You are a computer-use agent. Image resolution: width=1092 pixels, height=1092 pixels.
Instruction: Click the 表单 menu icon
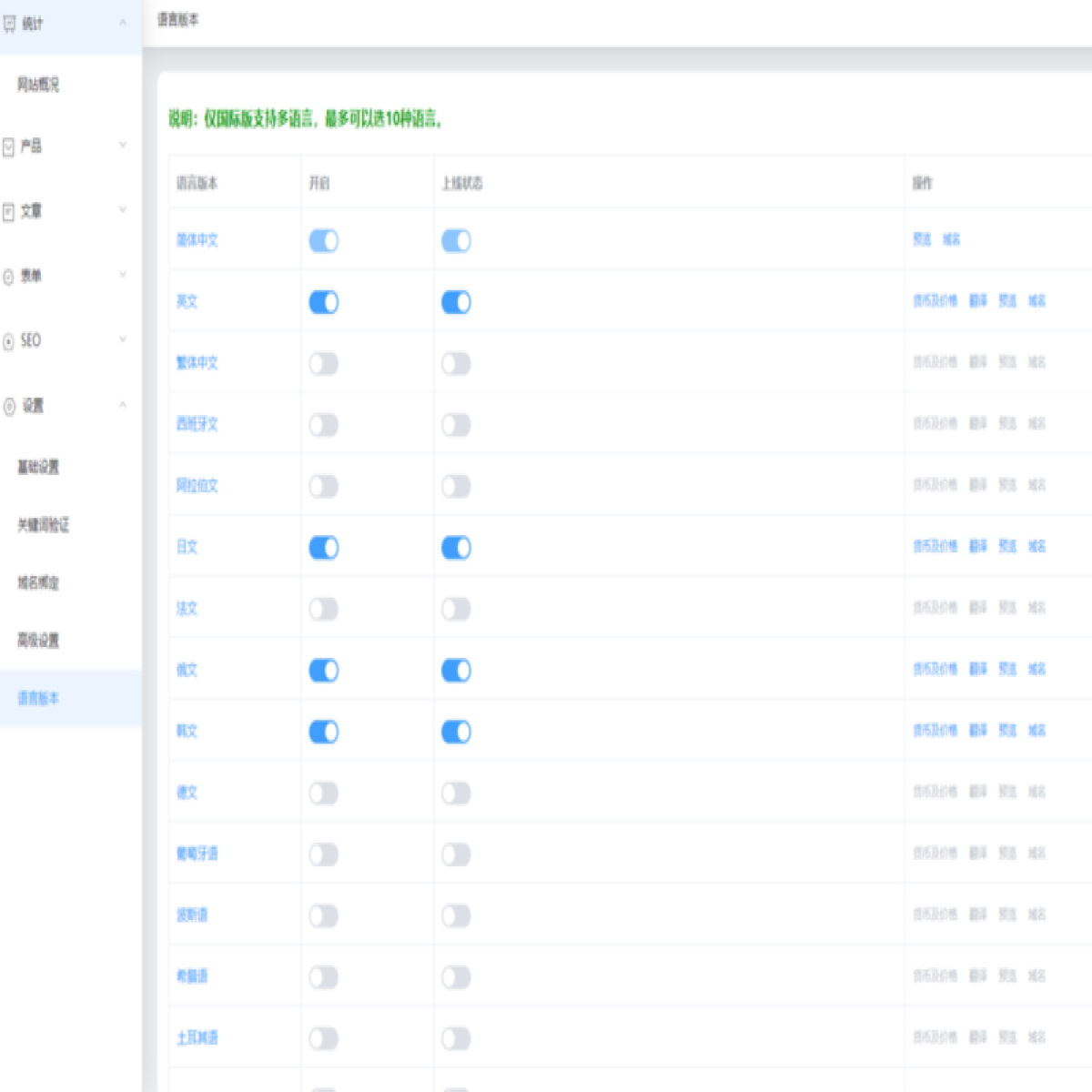(9, 277)
